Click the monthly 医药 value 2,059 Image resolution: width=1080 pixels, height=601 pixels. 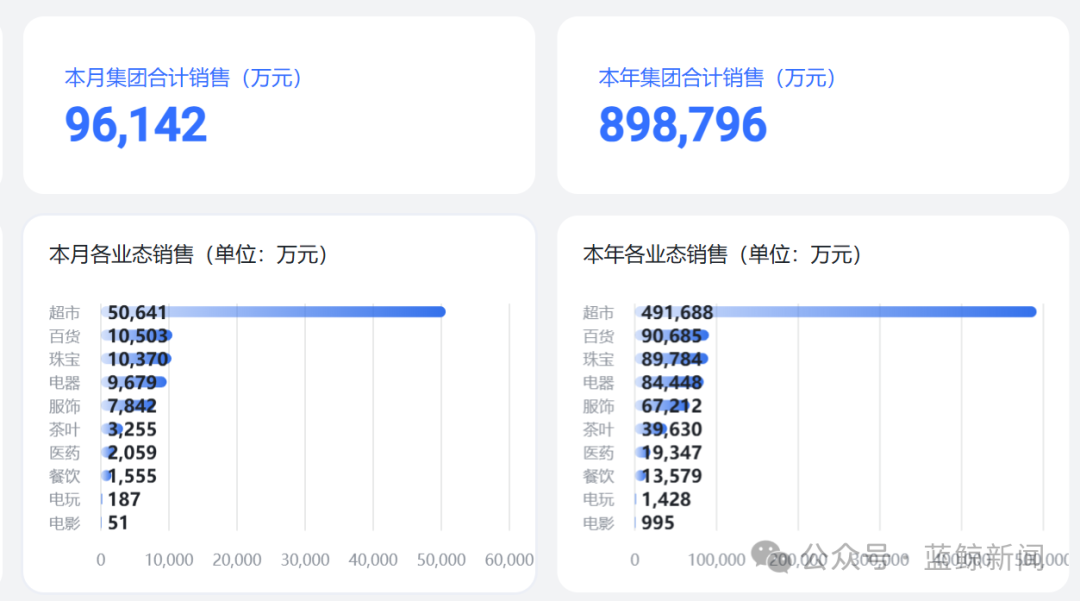tap(132, 453)
